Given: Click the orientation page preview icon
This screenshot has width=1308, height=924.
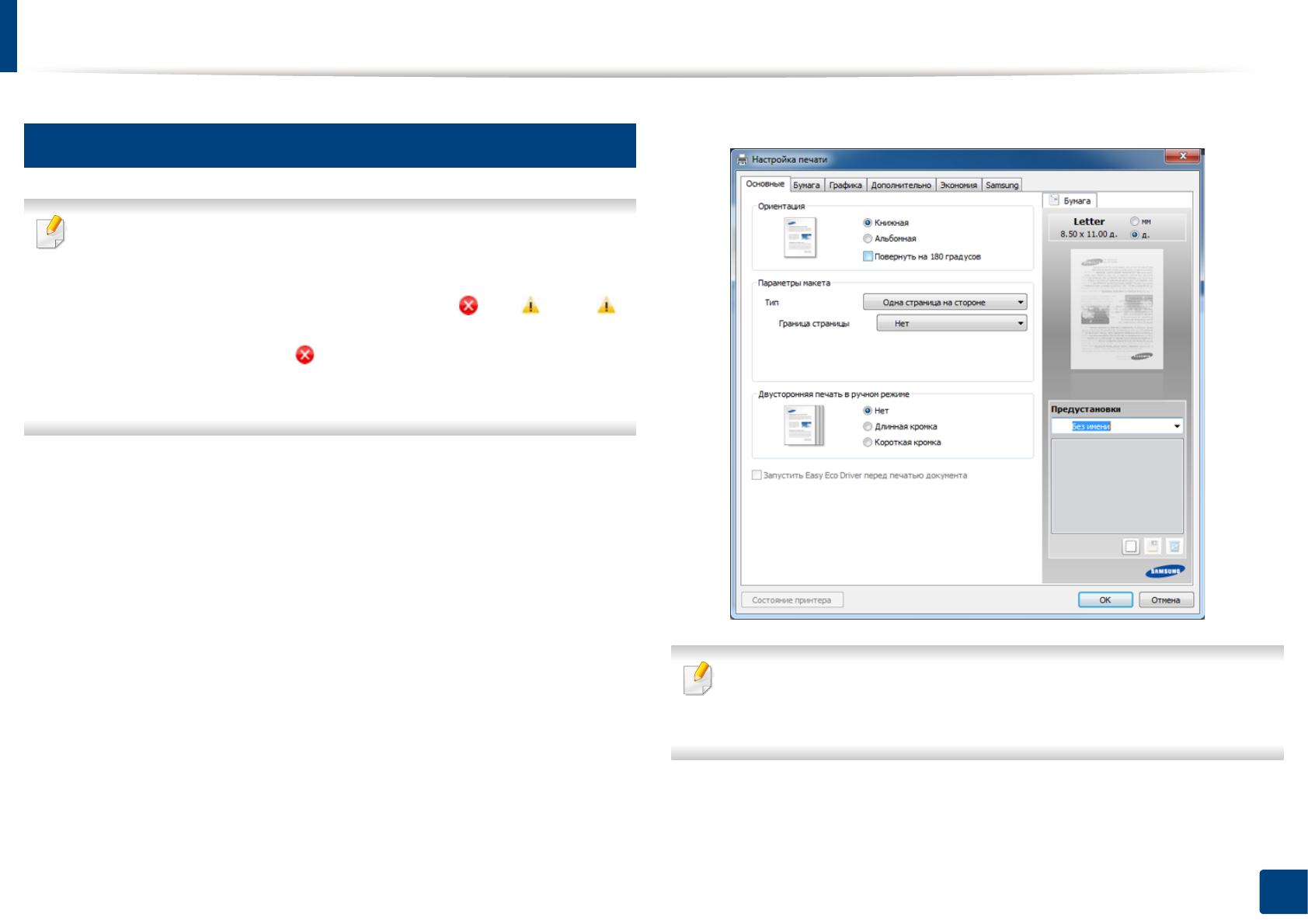Looking at the screenshot, I should pyautogui.click(x=800, y=238).
